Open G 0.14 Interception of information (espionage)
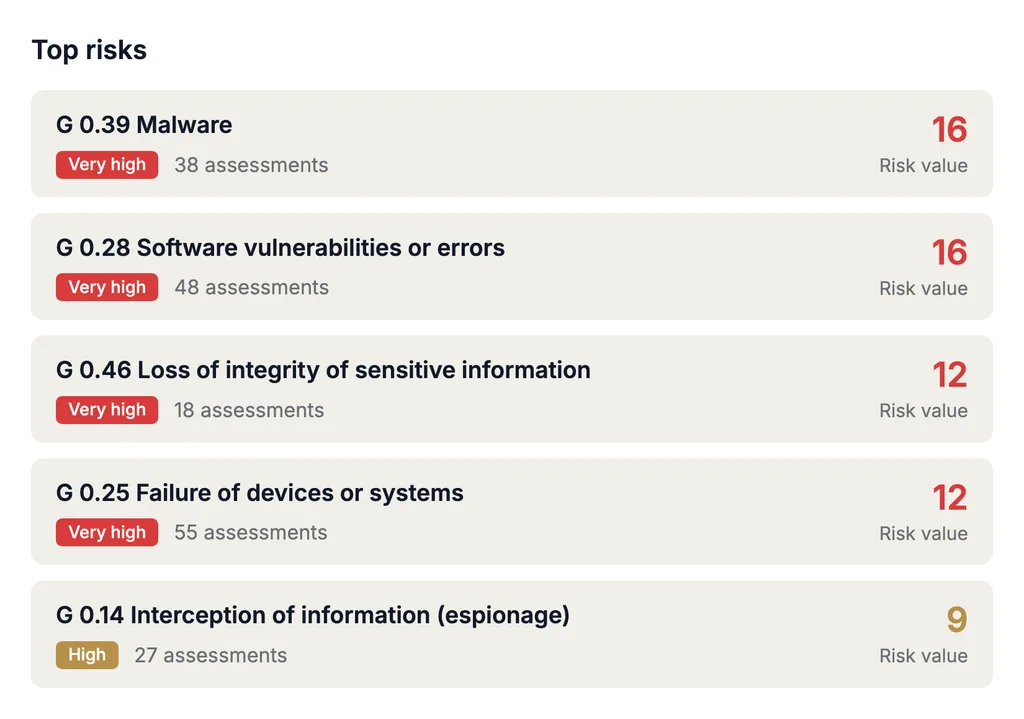 point(512,634)
